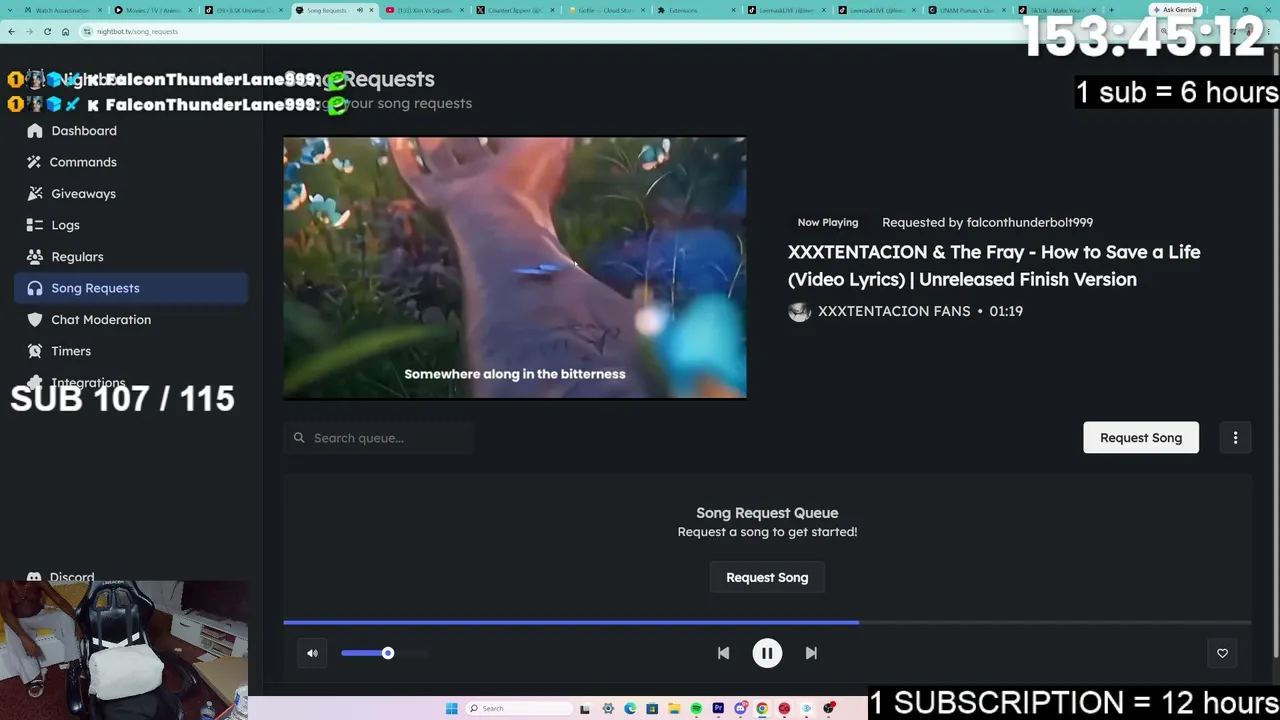
Task: Click the Chat Moderation shield icon
Action: [35, 320]
